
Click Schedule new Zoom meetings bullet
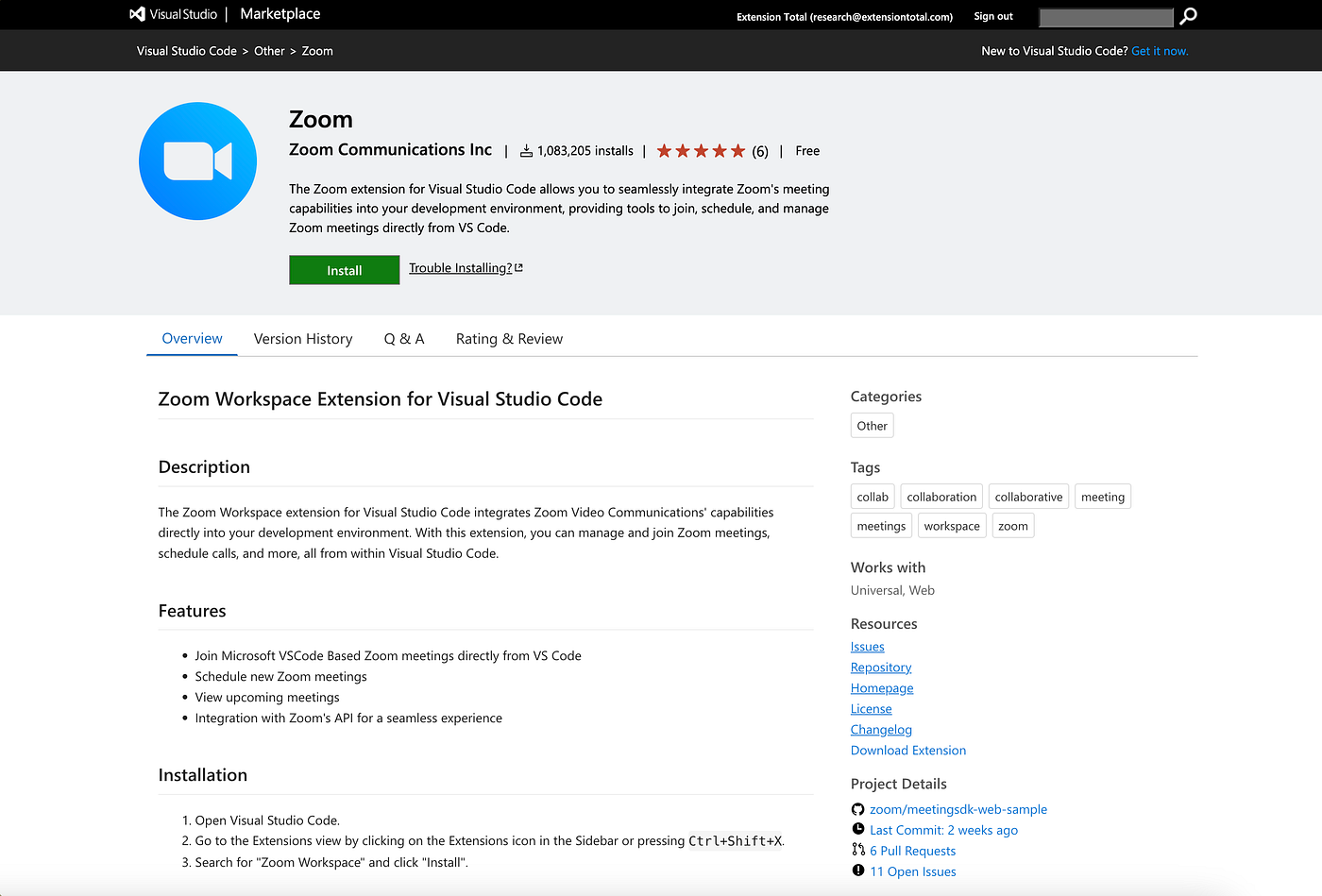pyautogui.click(x=280, y=677)
